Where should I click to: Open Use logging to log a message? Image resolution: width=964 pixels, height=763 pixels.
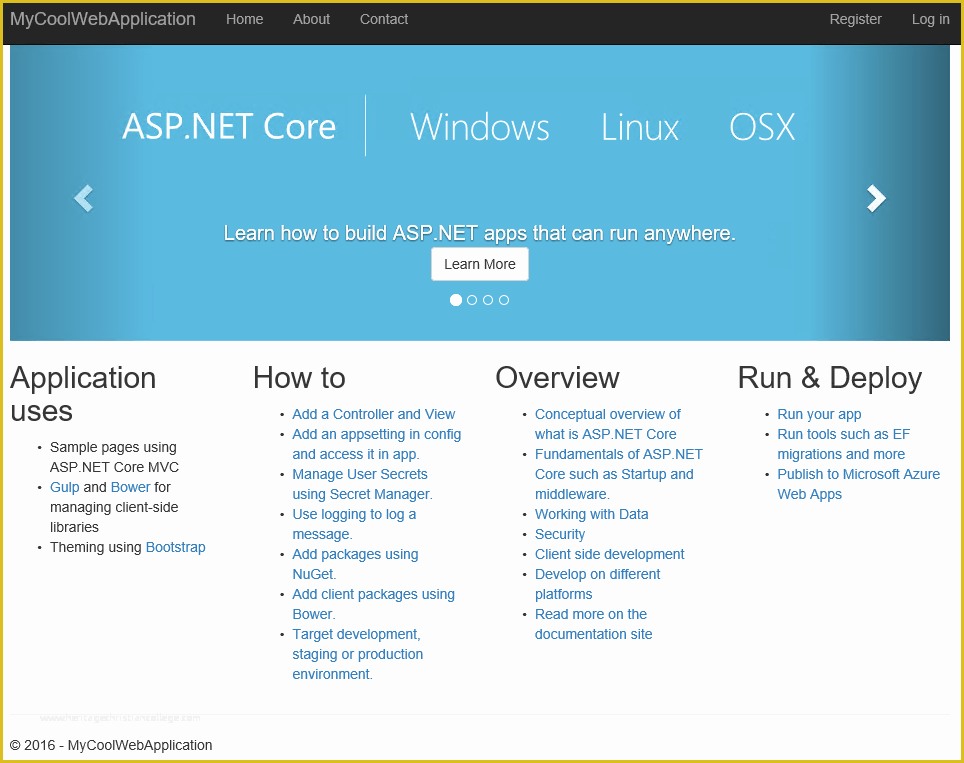[x=354, y=524]
